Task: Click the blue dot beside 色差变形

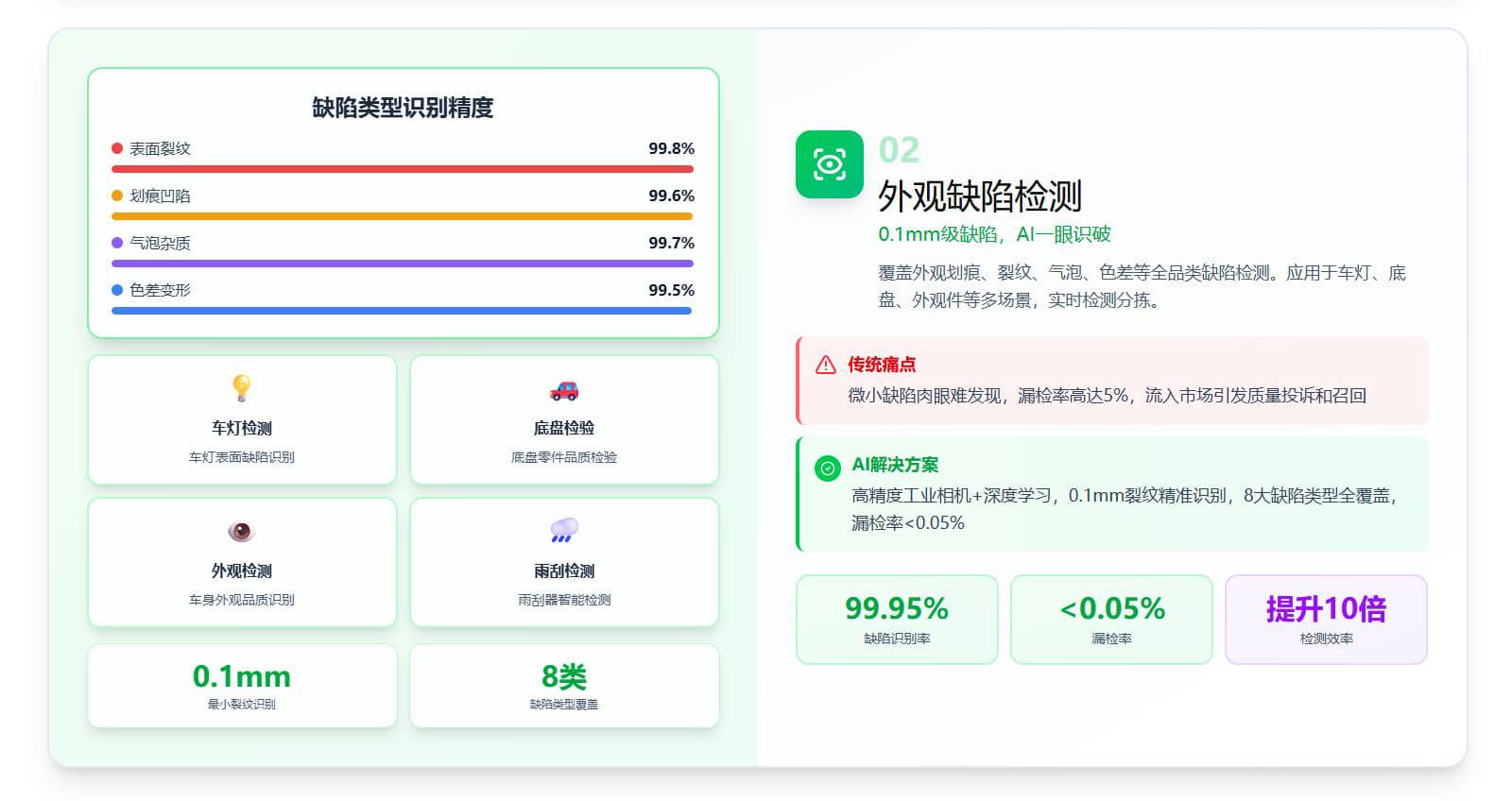Action: click(x=117, y=290)
